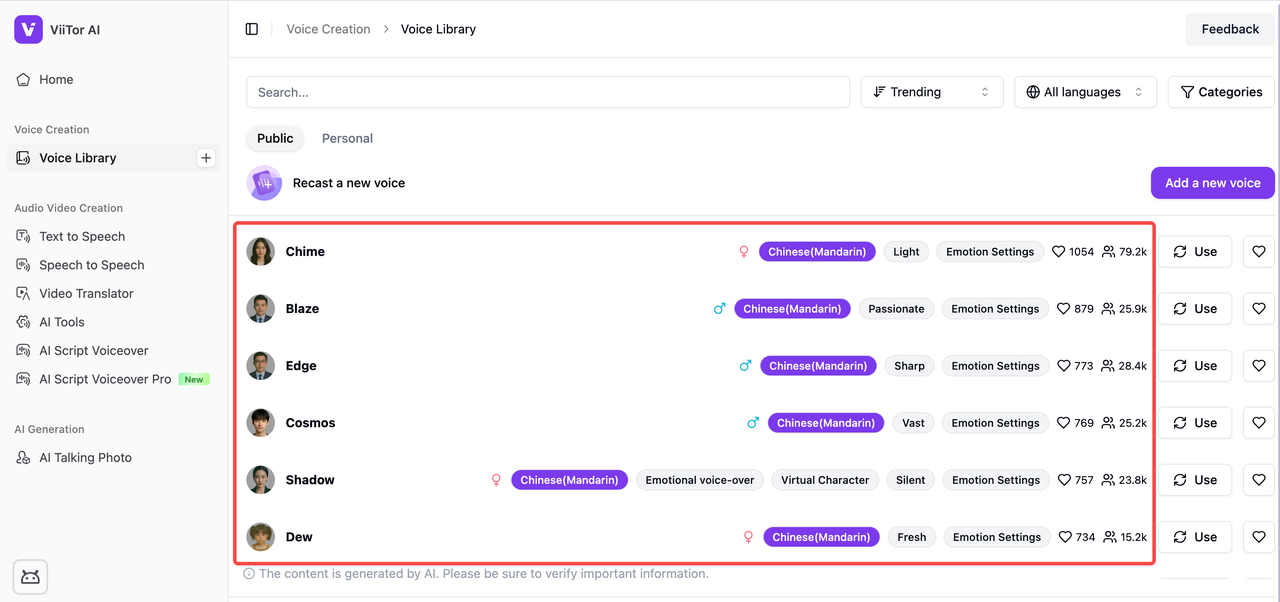Switch to the Personal tab
The image size is (1280, 602).
[347, 139]
